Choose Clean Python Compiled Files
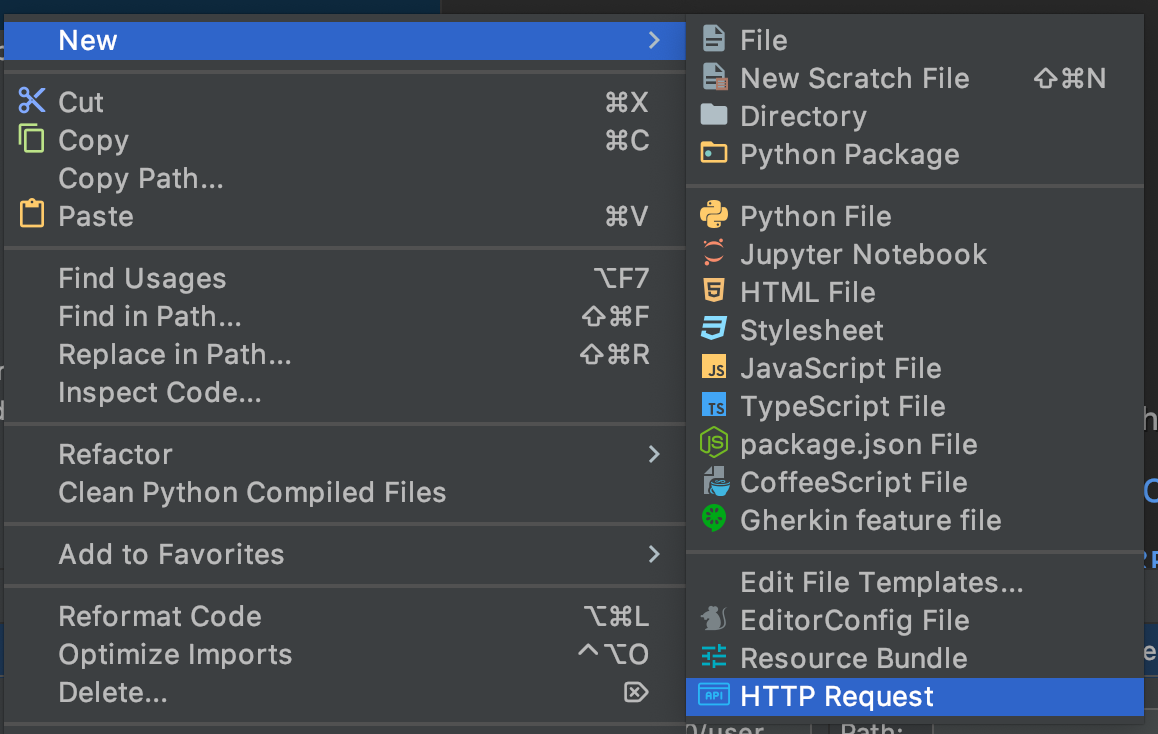Viewport: 1158px width, 734px height. click(x=252, y=492)
